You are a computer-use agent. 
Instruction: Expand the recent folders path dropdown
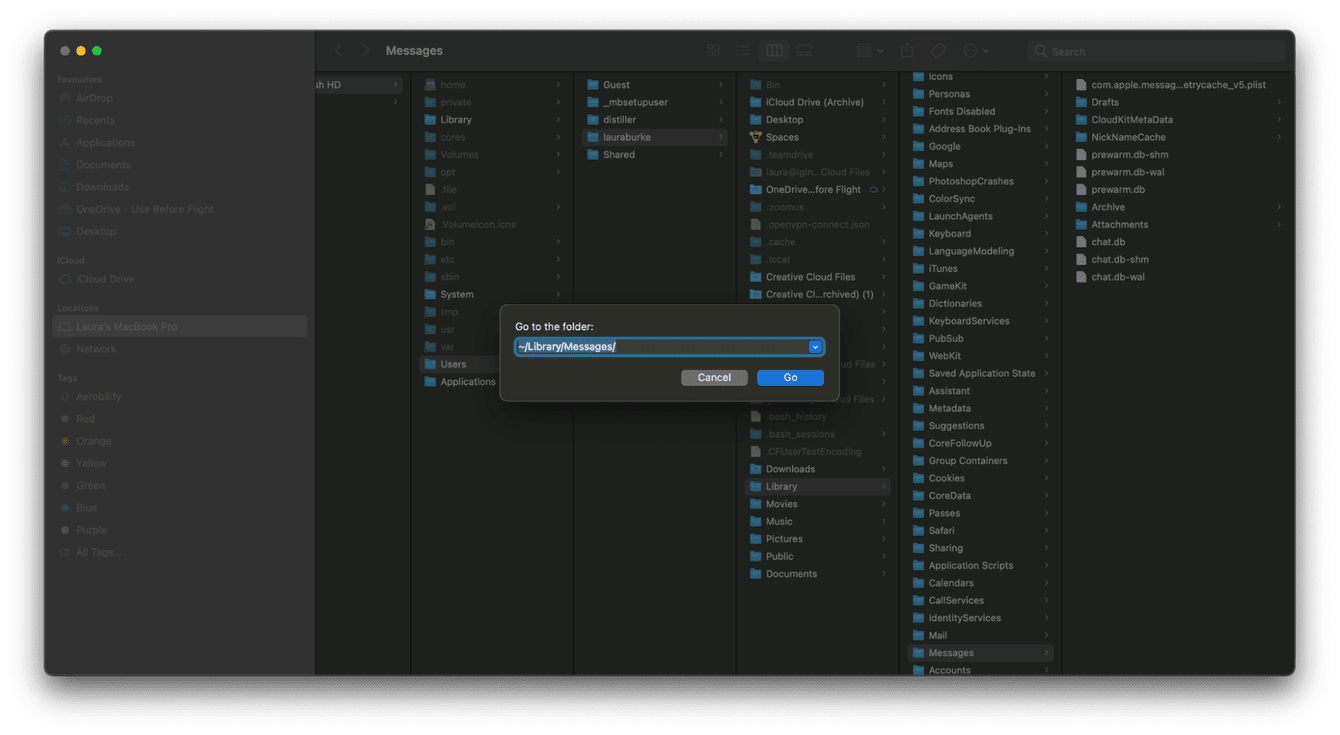[815, 347]
